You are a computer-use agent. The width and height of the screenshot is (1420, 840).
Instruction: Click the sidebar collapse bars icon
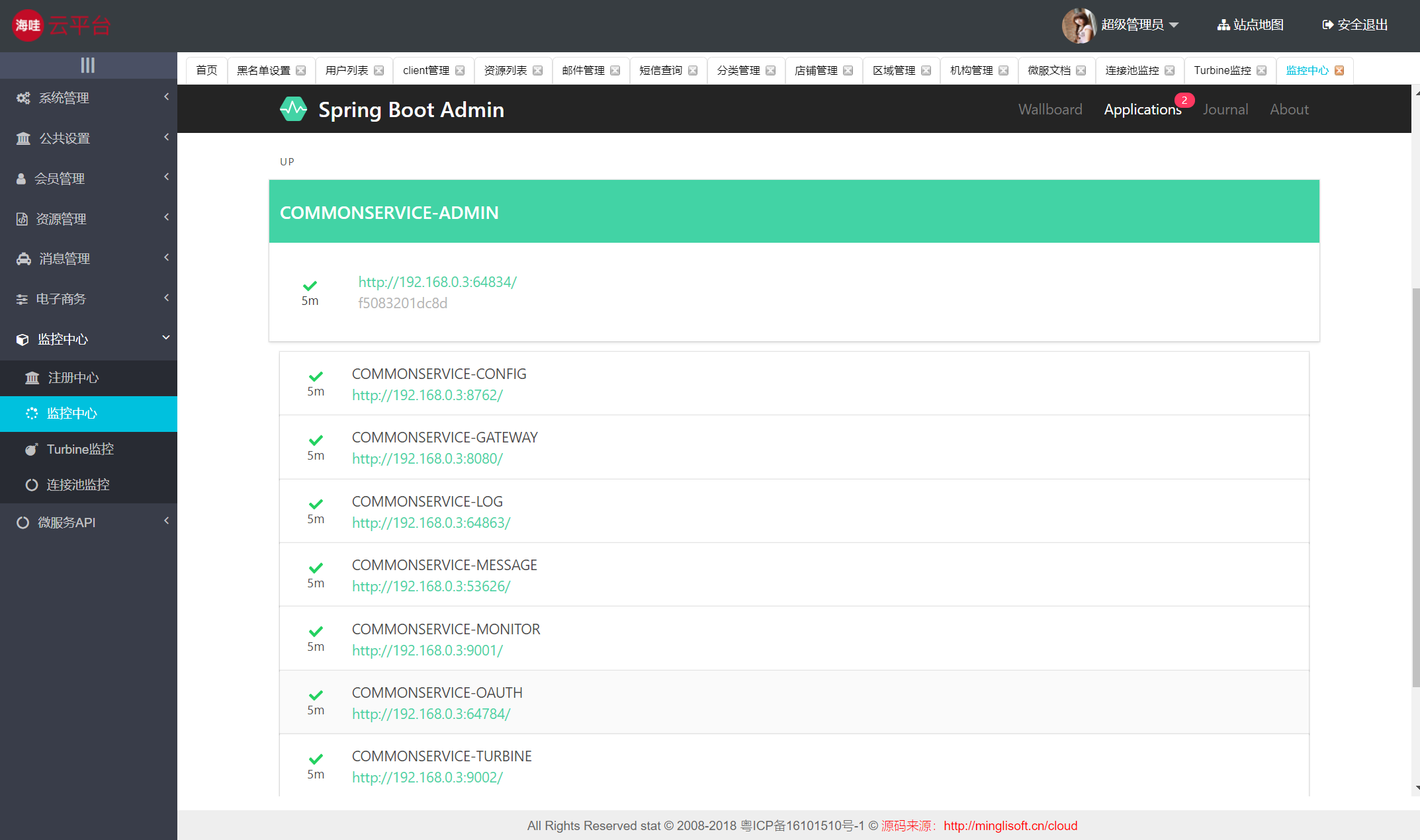coord(88,65)
